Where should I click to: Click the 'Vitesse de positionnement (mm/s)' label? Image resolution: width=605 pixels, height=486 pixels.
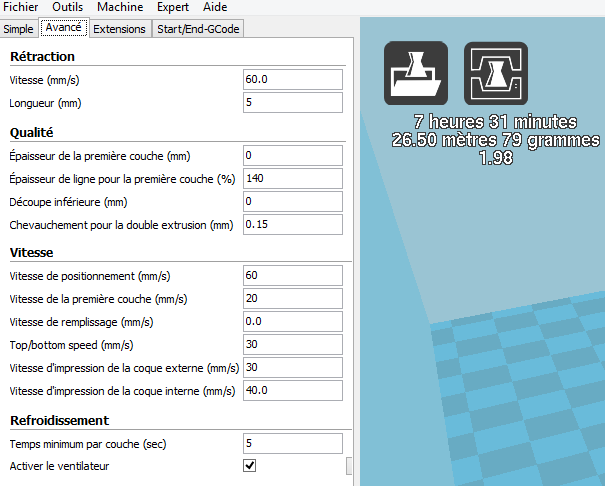click(x=90, y=276)
